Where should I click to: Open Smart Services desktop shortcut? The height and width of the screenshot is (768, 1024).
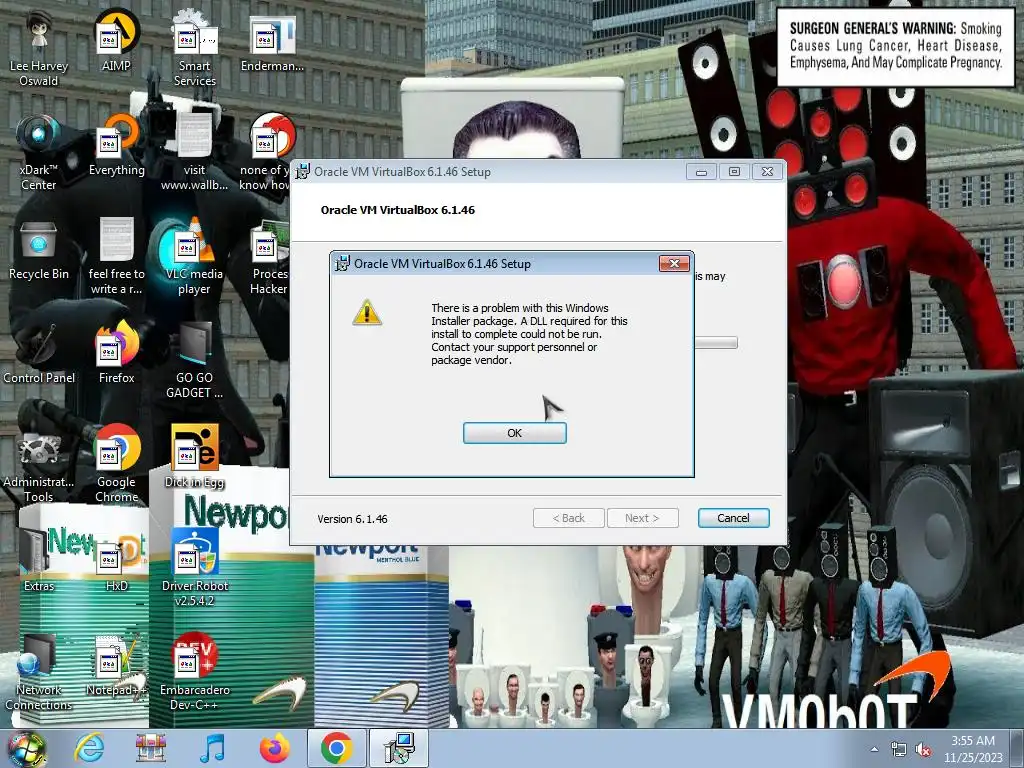pos(195,48)
